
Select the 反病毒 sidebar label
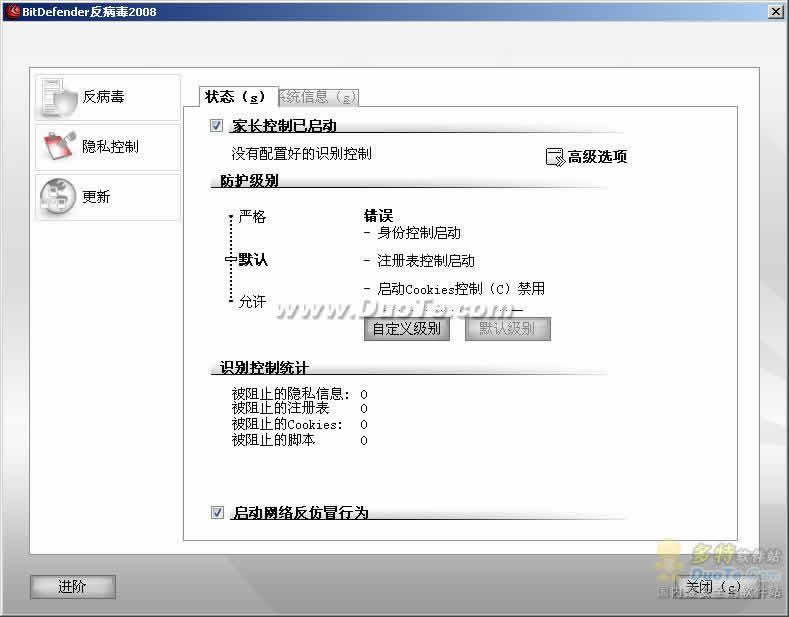coord(103,96)
